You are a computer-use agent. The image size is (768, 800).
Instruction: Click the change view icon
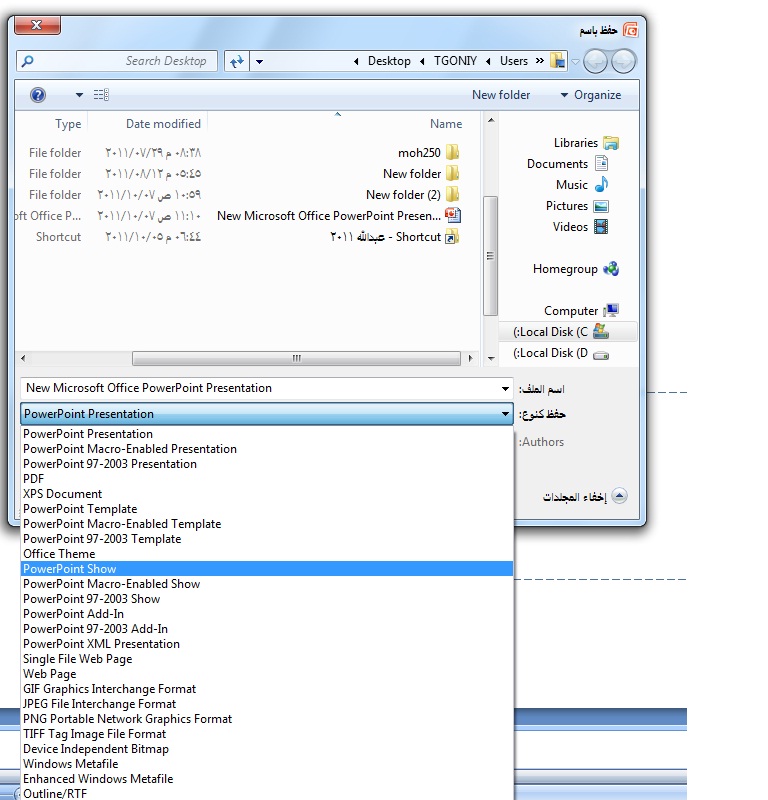pos(101,95)
